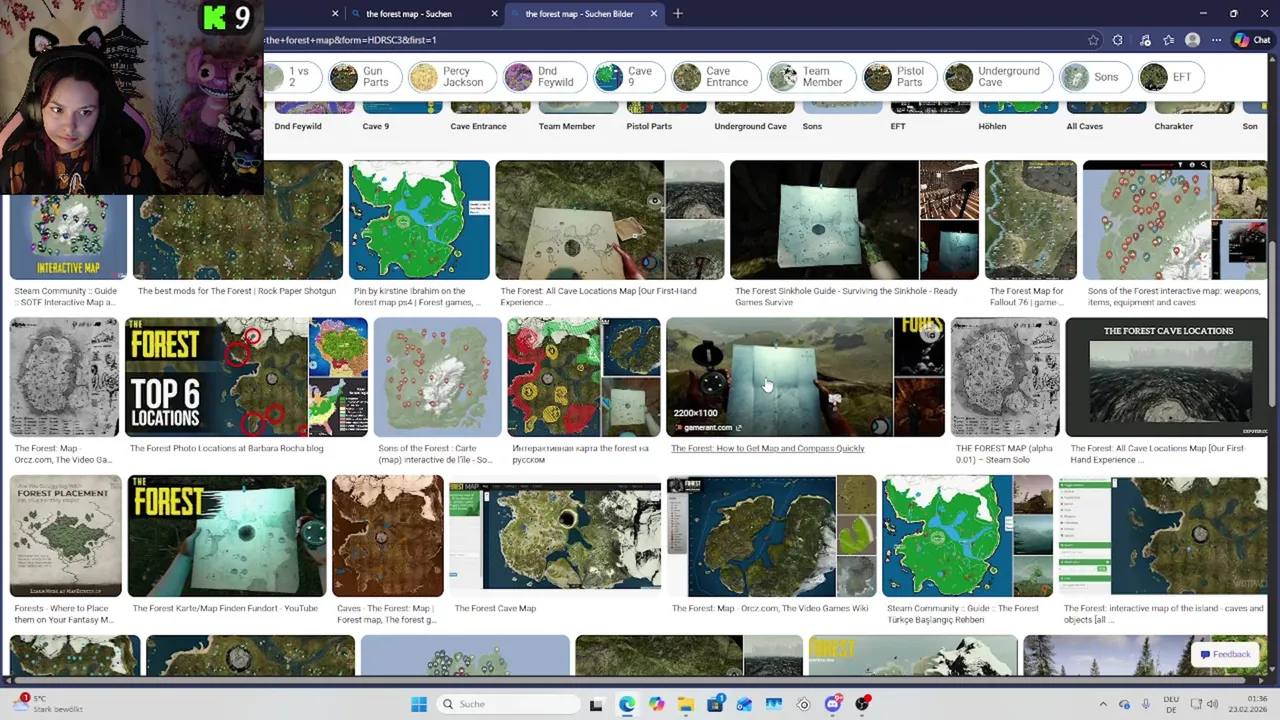Open the green map Pin by kirstine Ibrahim
1280x720 pixels.
tap(419, 220)
